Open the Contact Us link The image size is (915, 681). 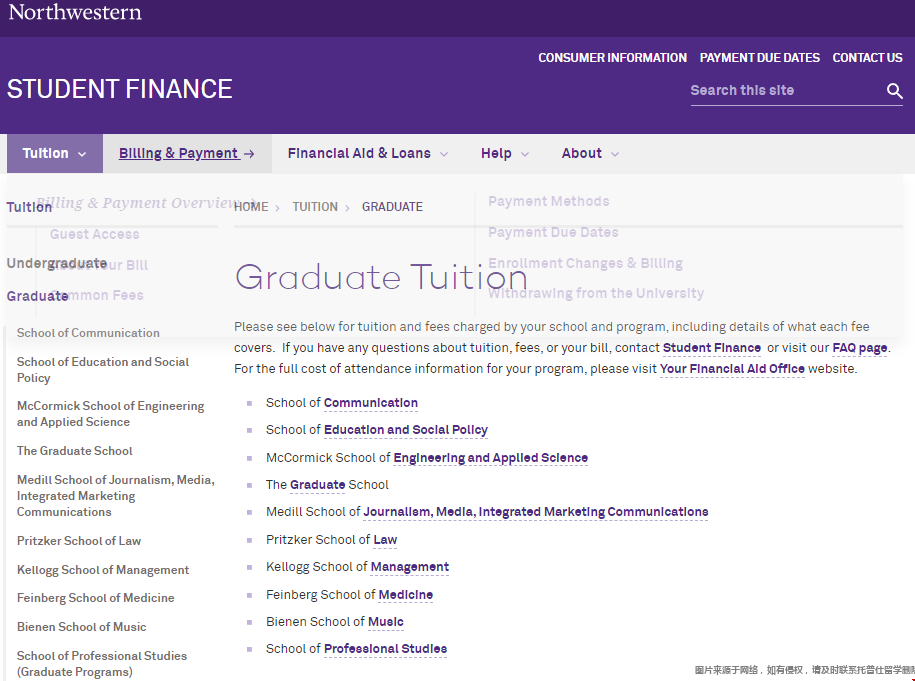click(867, 58)
